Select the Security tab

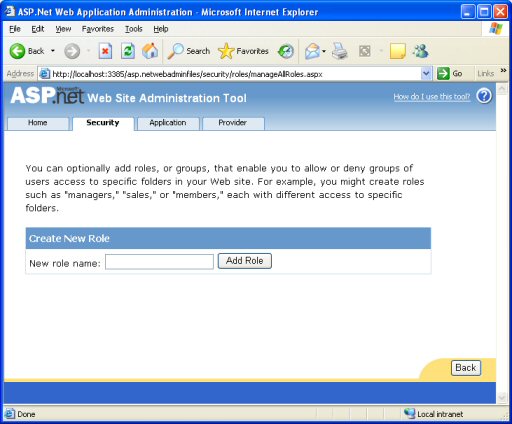(103, 123)
